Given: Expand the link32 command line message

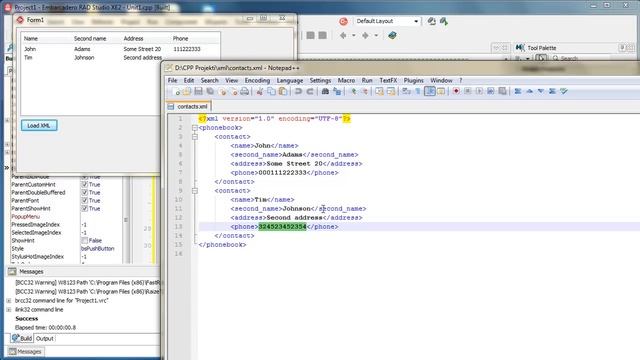Looking at the screenshot, I should tap(9, 310).
